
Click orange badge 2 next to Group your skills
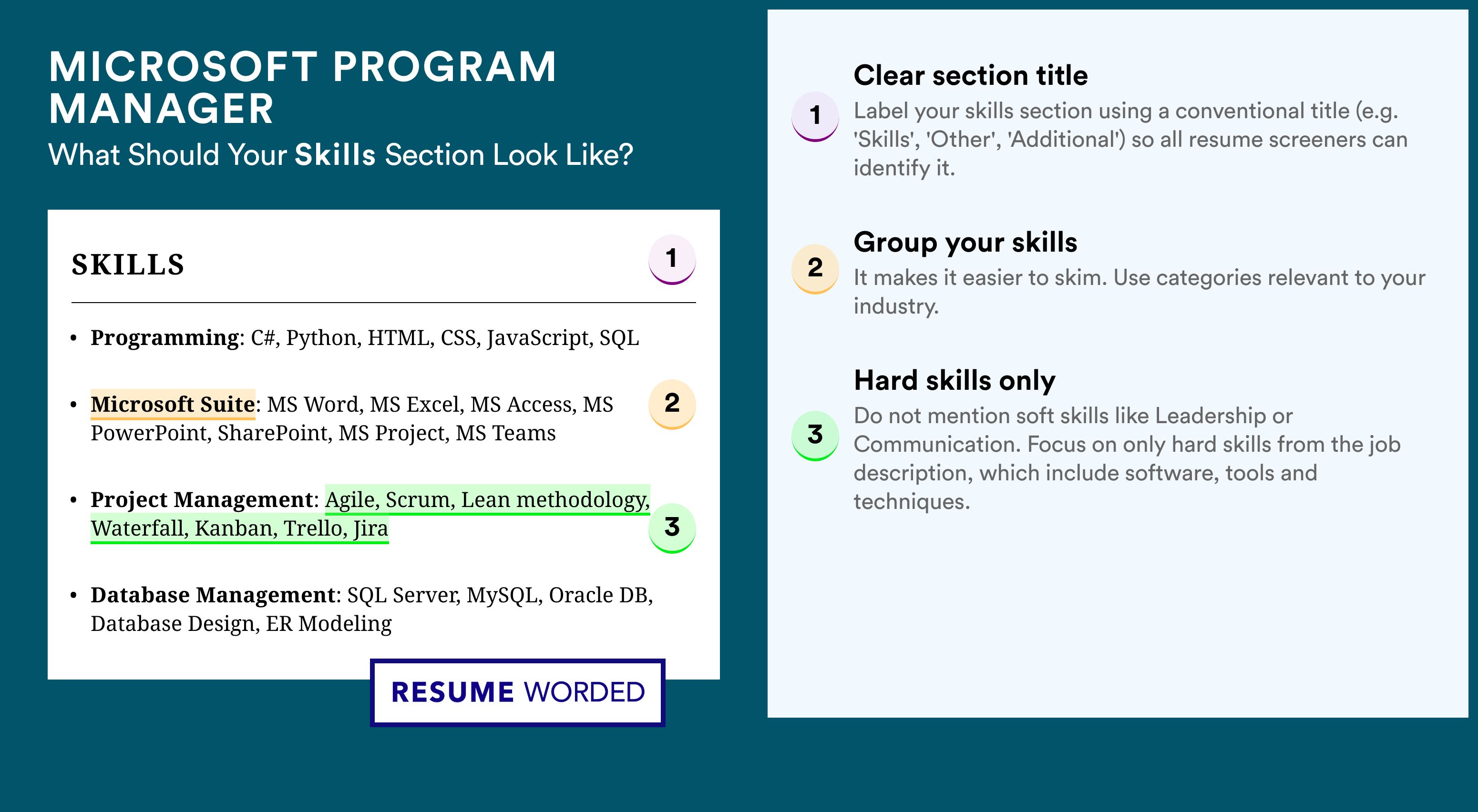point(815,269)
